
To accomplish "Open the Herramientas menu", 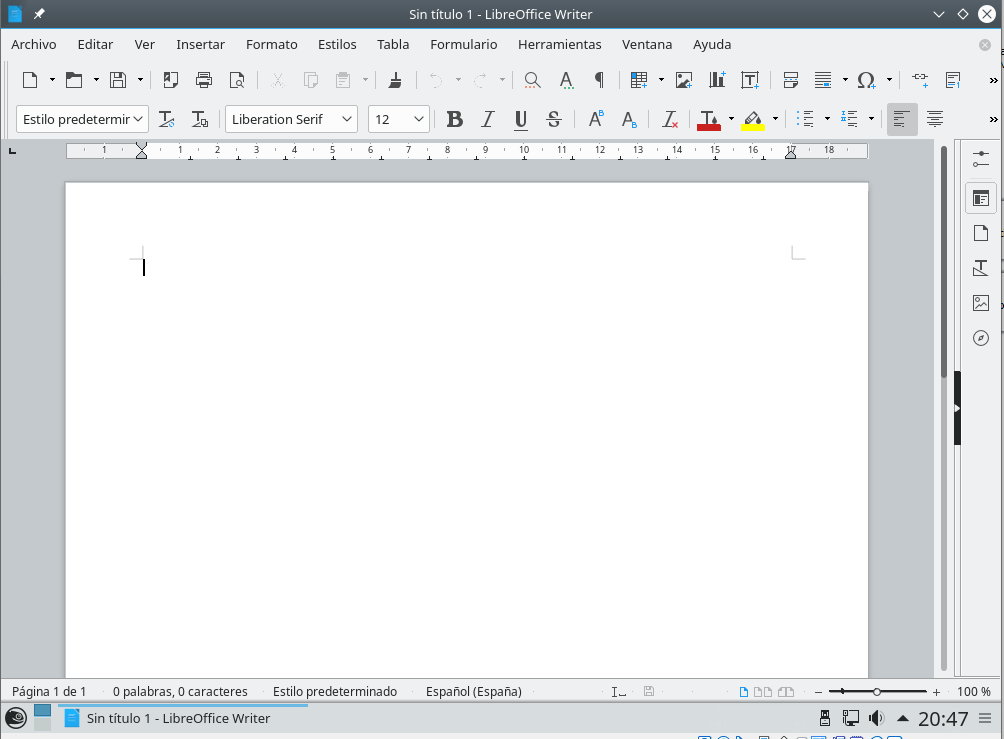I will coord(560,44).
